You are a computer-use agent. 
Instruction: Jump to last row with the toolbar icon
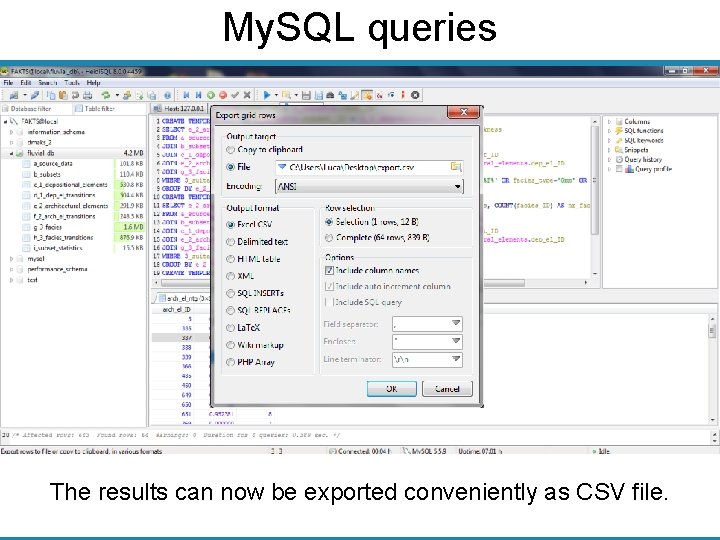tap(198, 95)
